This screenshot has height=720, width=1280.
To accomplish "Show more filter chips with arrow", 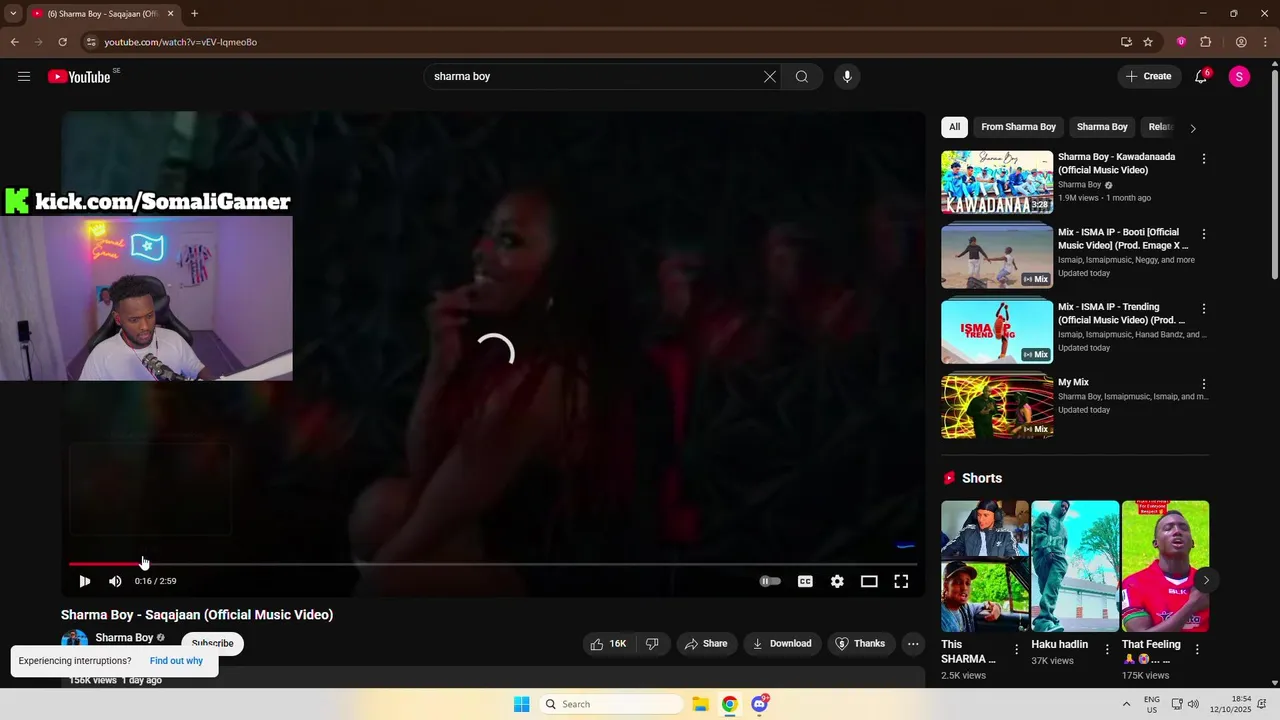I will 1193,128.
